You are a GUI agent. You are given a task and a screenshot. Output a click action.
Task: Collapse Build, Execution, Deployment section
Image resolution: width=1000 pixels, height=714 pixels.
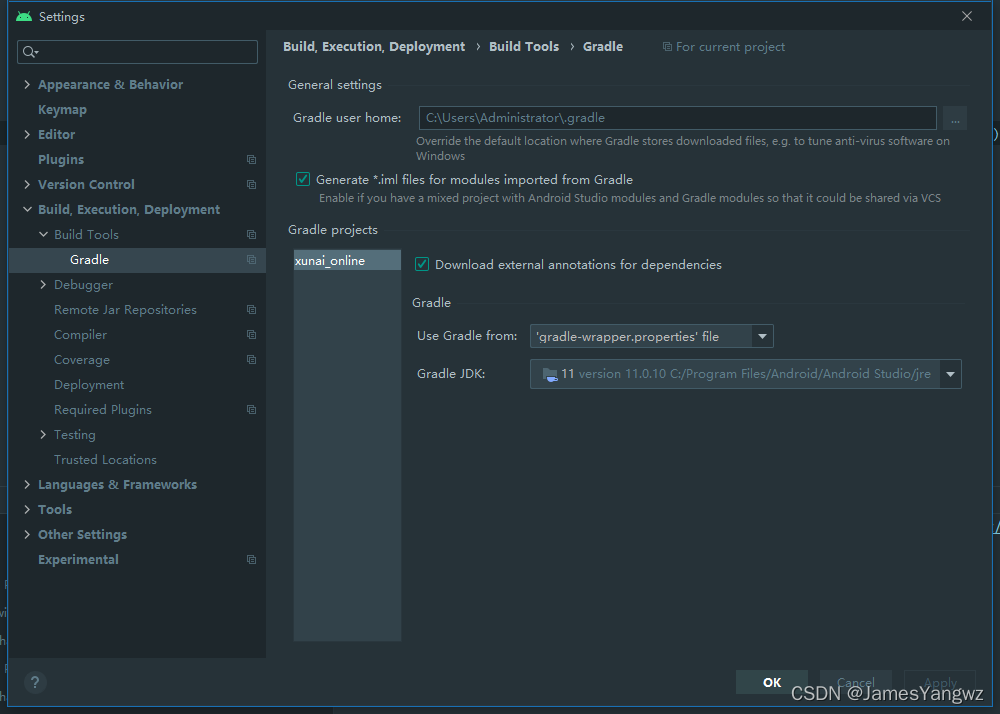point(27,209)
